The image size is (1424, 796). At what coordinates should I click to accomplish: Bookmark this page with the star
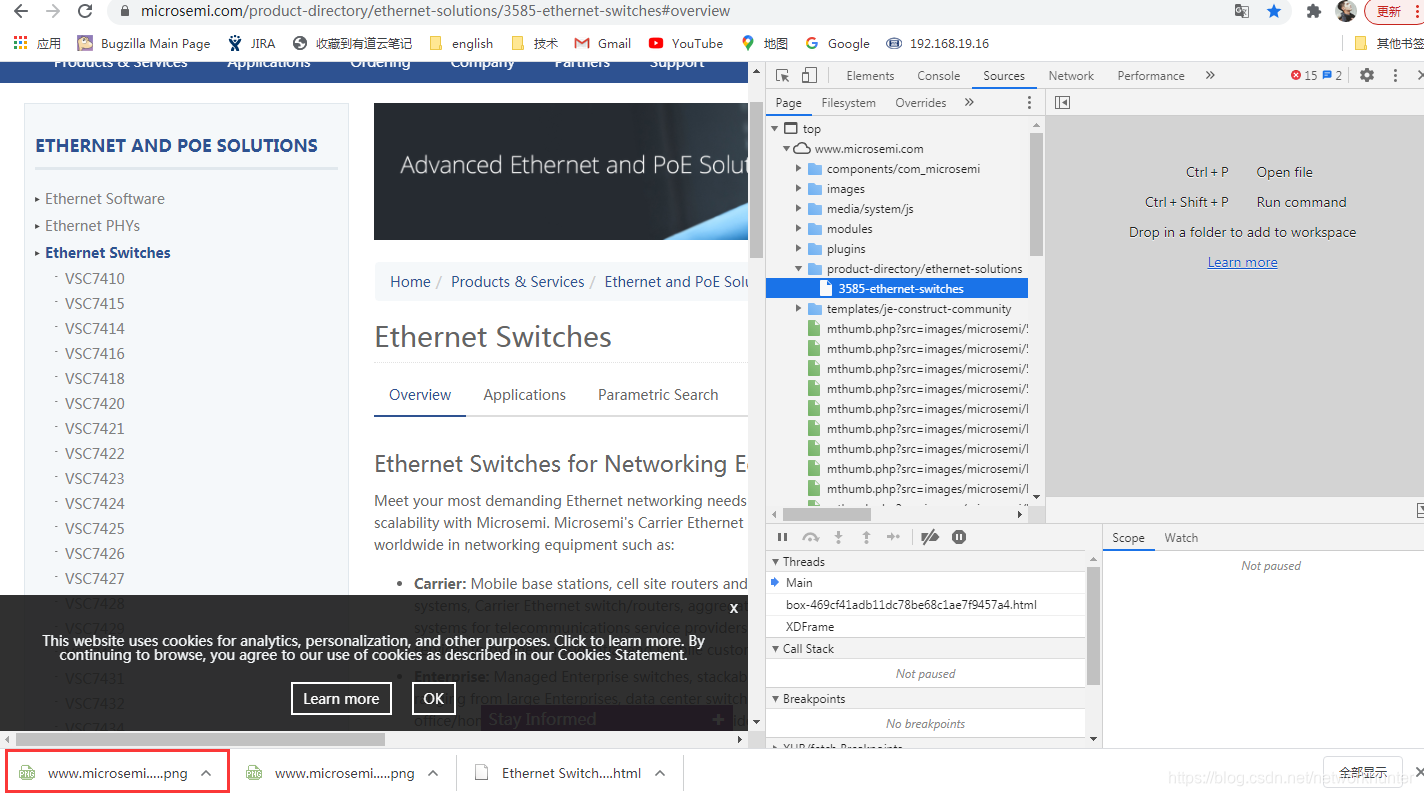[1274, 11]
